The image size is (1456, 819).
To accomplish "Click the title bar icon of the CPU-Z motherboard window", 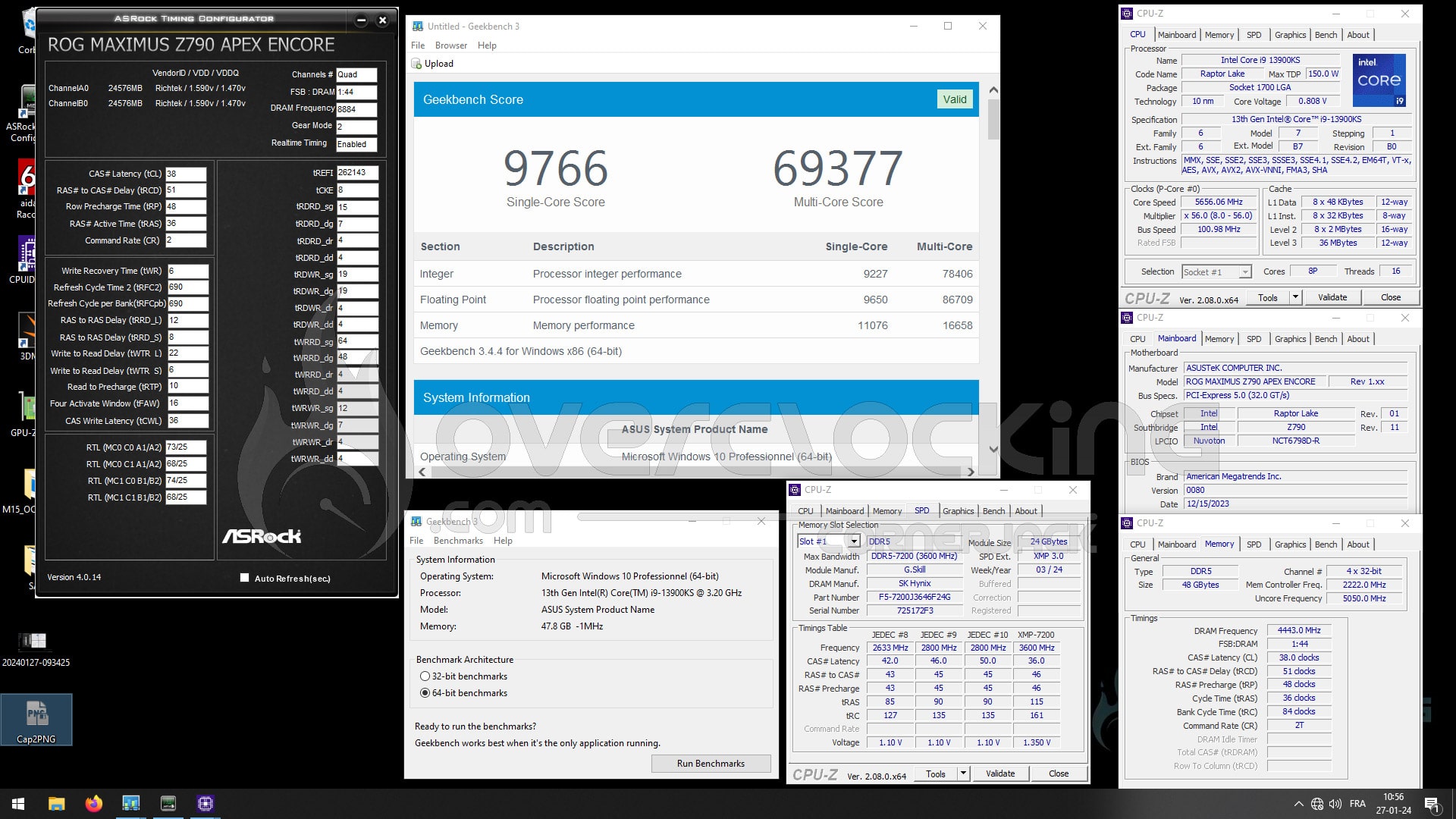I will tap(1127, 318).
